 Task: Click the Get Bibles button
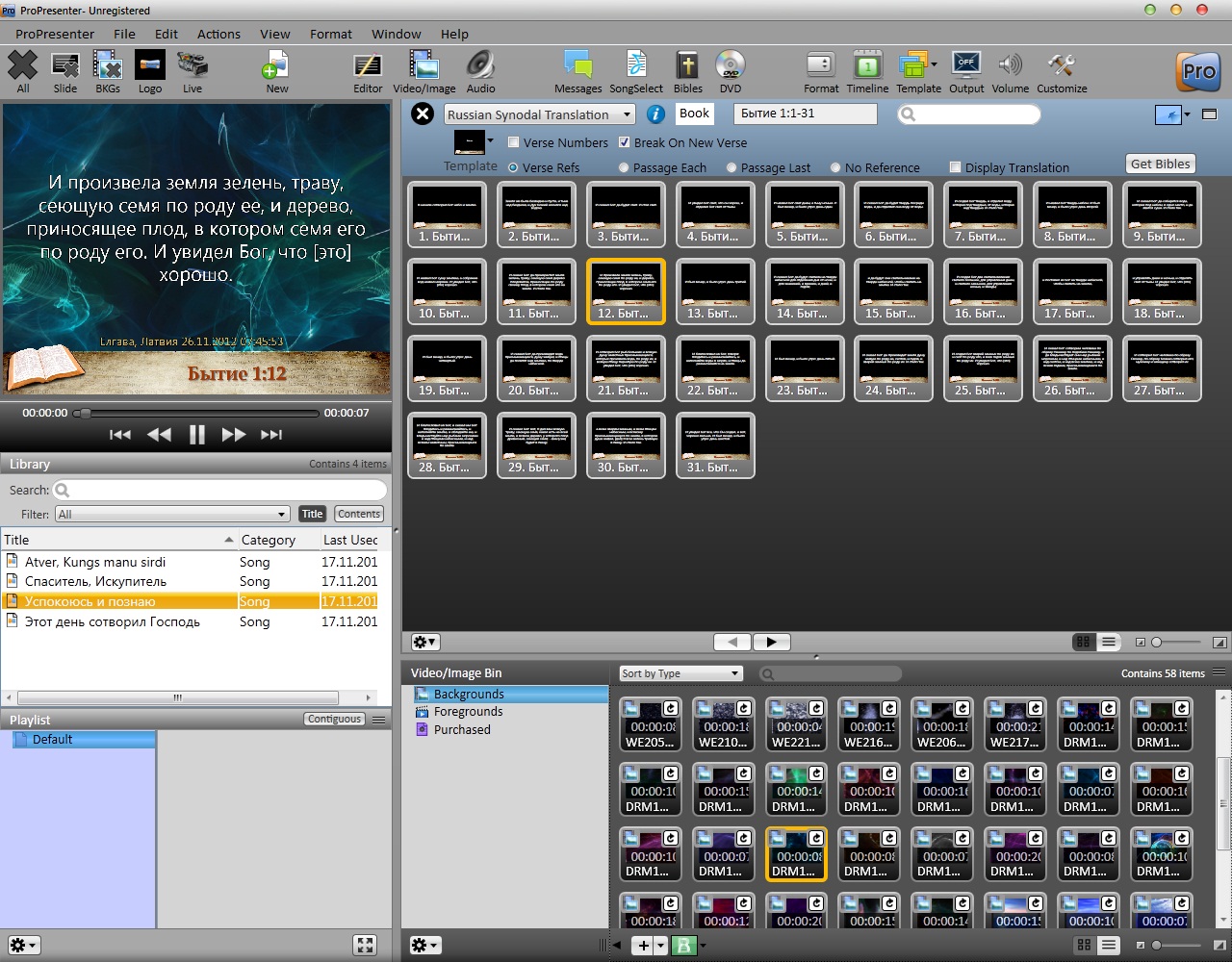(1160, 164)
